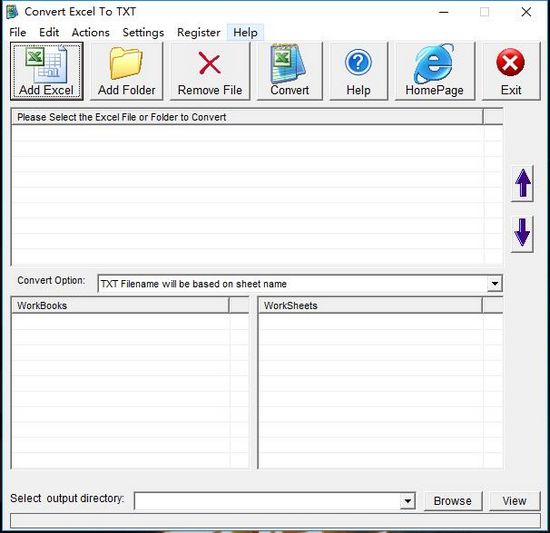This screenshot has width=550, height=533.
Task: Expand the Convert Option dropdown arrow
Action: point(495,283)
